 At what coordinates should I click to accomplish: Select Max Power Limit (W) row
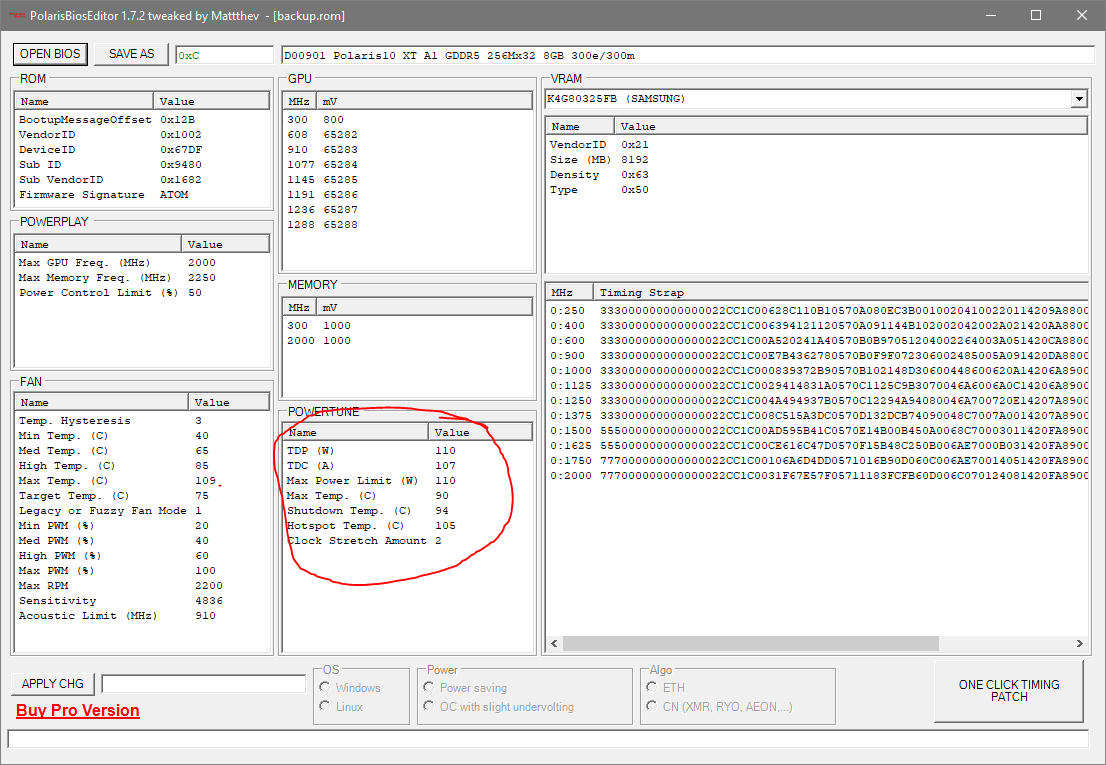tap(407, 481)
